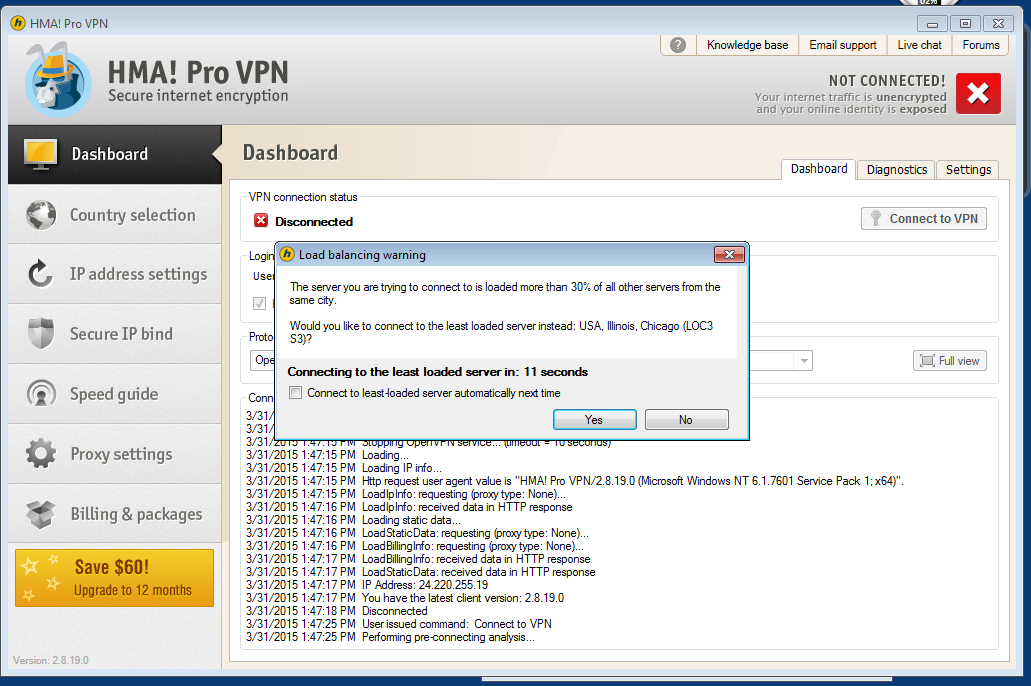This screenshot has height=686, width=1031.
Task: Click the "NOT CONNECTED!" header text
Action: 887,81
